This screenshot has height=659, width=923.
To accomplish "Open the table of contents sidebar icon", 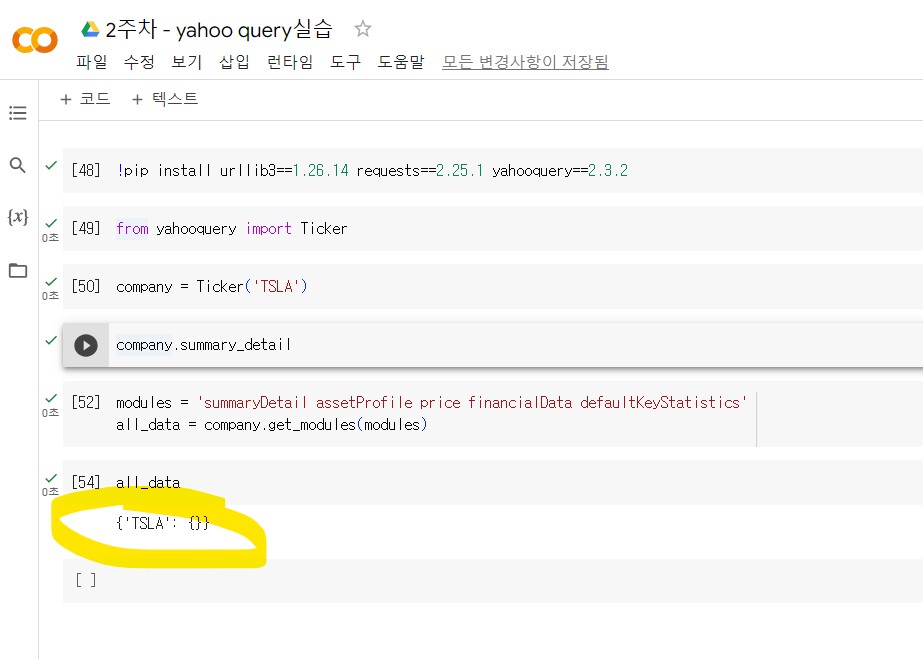I will 18,113.
